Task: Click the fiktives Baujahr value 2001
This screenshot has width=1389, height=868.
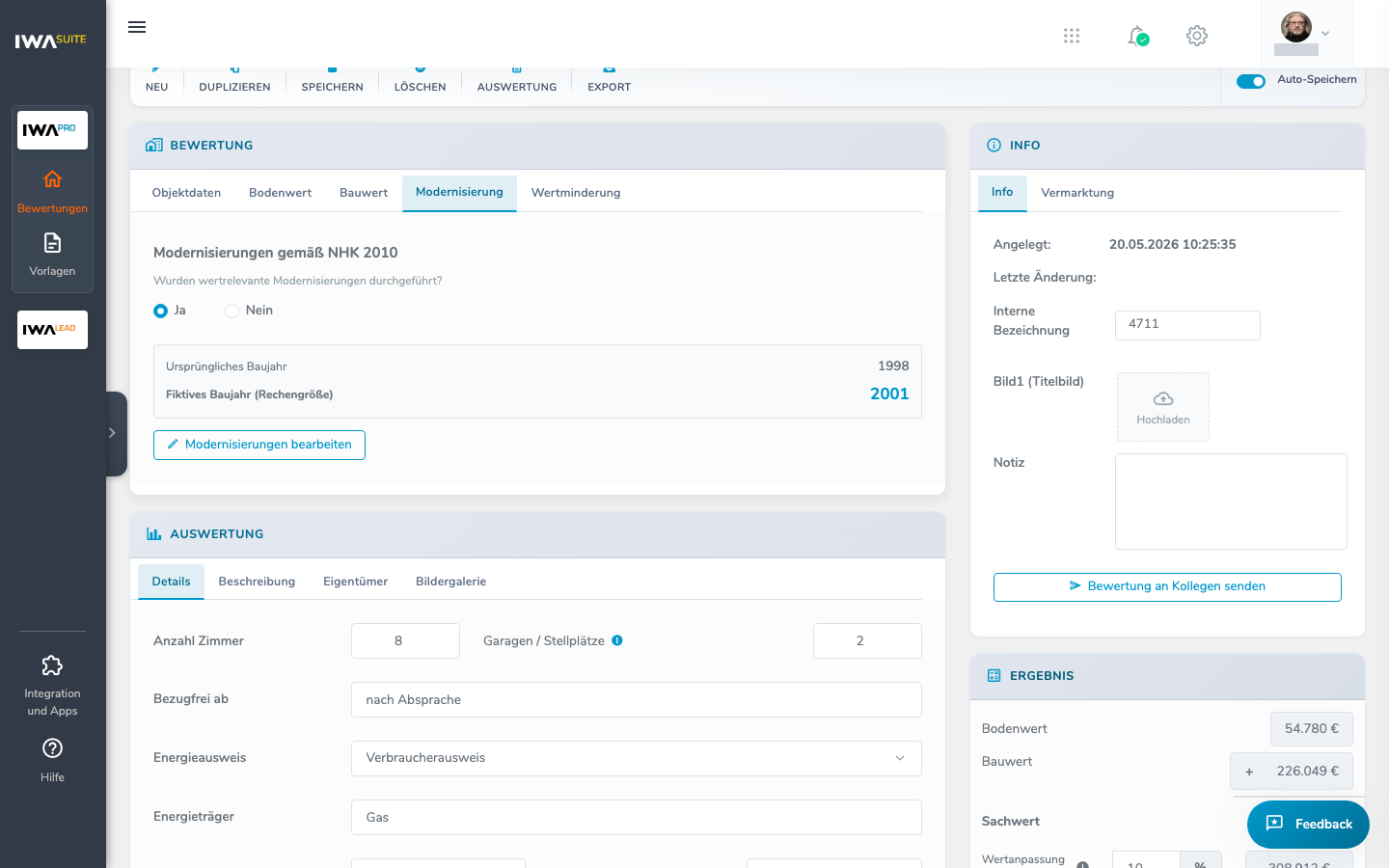Action: [x=889, y=393]
